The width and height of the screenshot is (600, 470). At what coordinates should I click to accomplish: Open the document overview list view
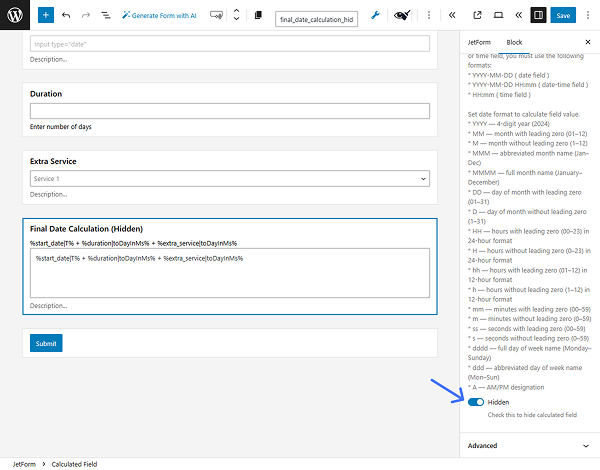click(x=106, y=15)
